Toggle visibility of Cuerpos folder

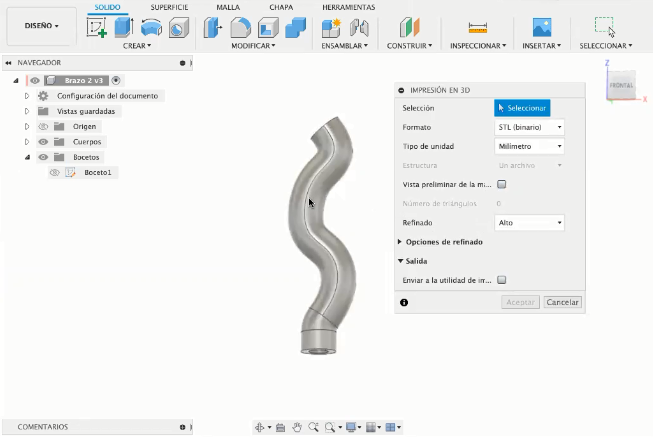43,142
